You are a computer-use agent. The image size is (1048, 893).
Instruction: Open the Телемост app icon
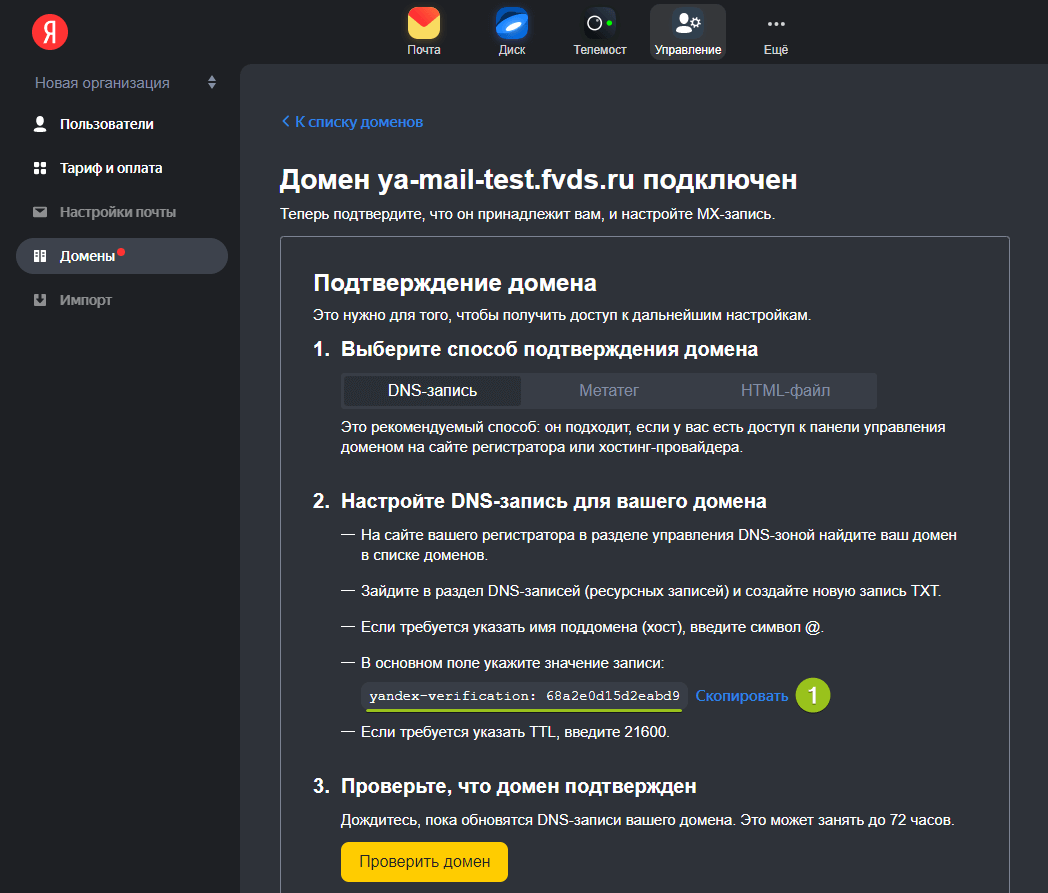tap(600, 23)
